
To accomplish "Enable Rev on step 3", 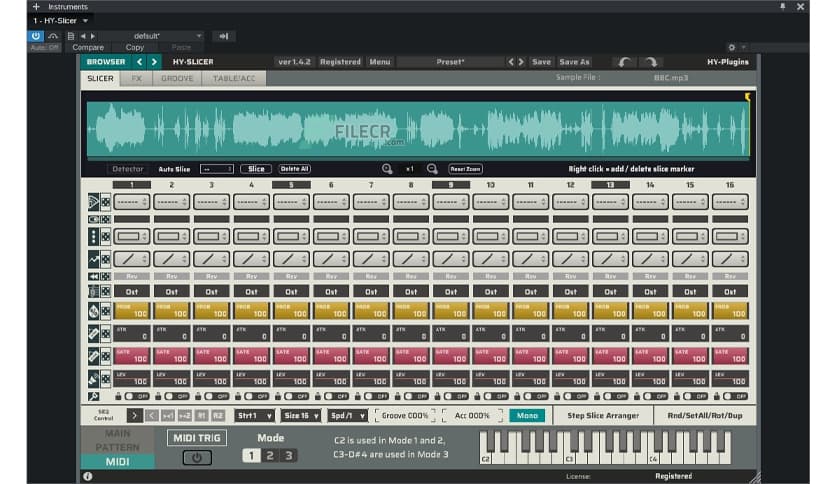I will 212,277.
